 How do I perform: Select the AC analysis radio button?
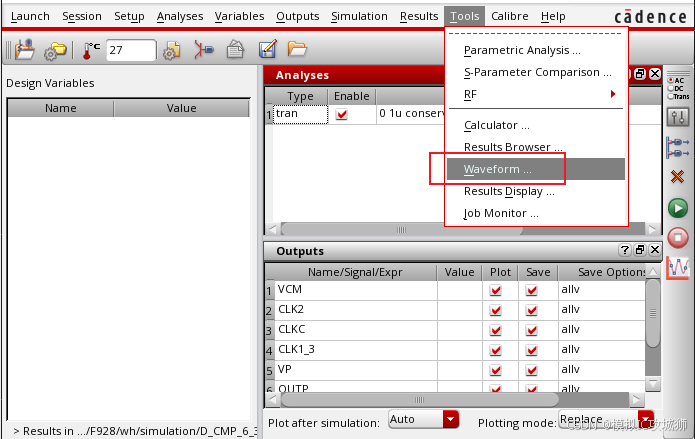[670, 80]
